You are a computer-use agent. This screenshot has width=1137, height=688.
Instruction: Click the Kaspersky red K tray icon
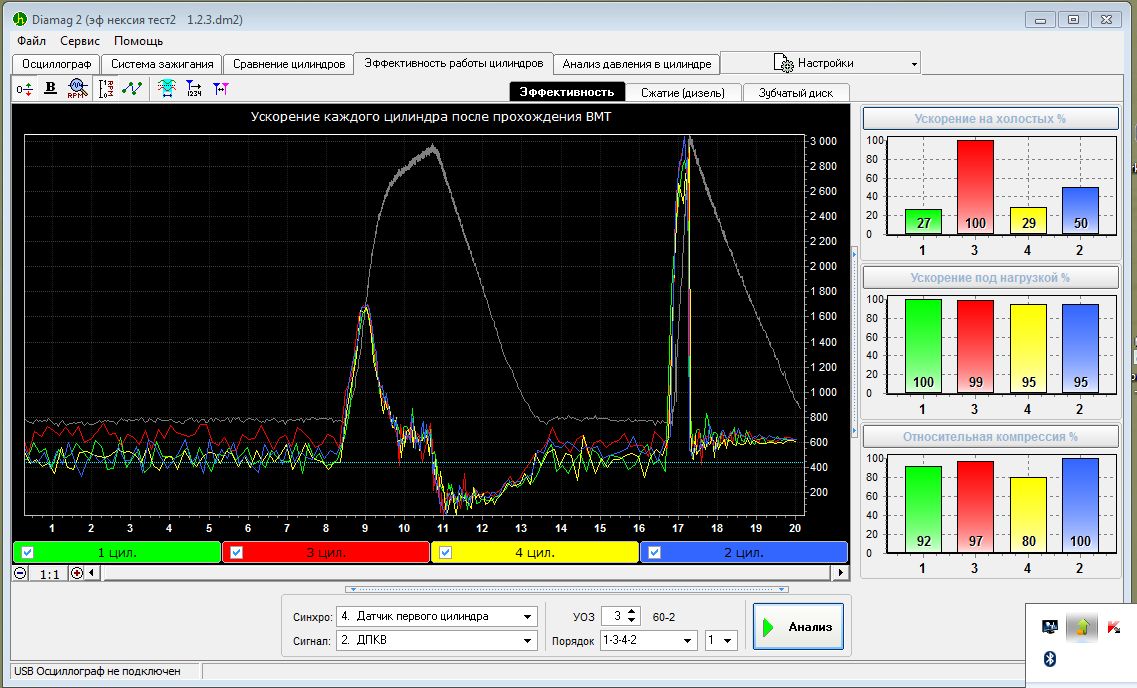tap(1114, 627)
